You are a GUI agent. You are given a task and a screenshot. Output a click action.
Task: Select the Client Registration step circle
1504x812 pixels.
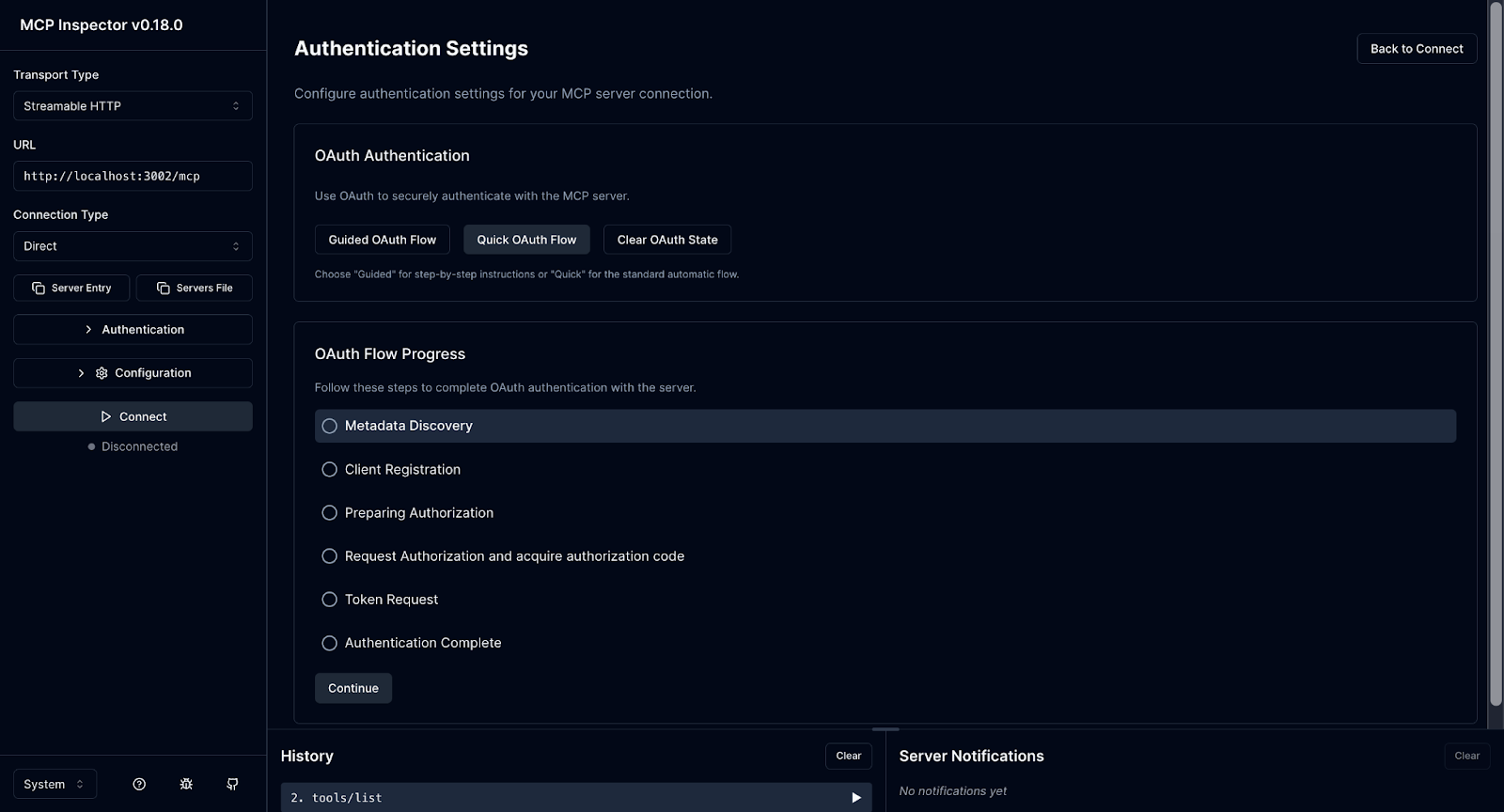tap(329, 469)
